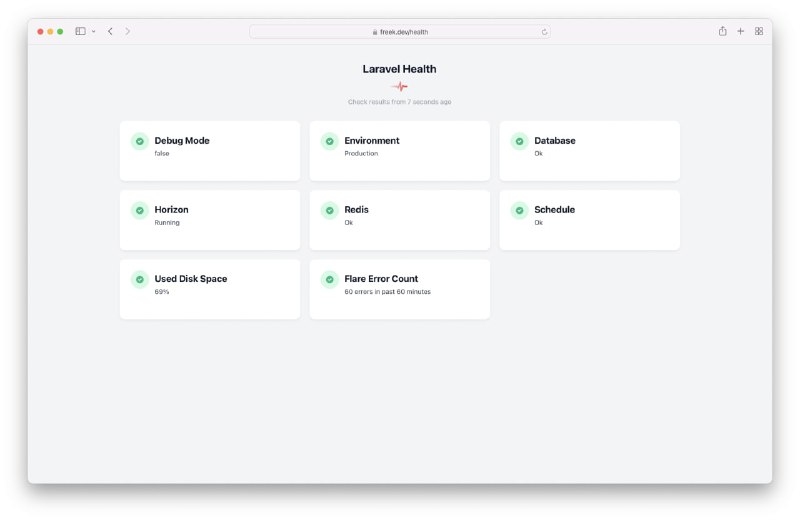Select the Flare Error Count card title

pyautogui.click(x=381, y=279)
